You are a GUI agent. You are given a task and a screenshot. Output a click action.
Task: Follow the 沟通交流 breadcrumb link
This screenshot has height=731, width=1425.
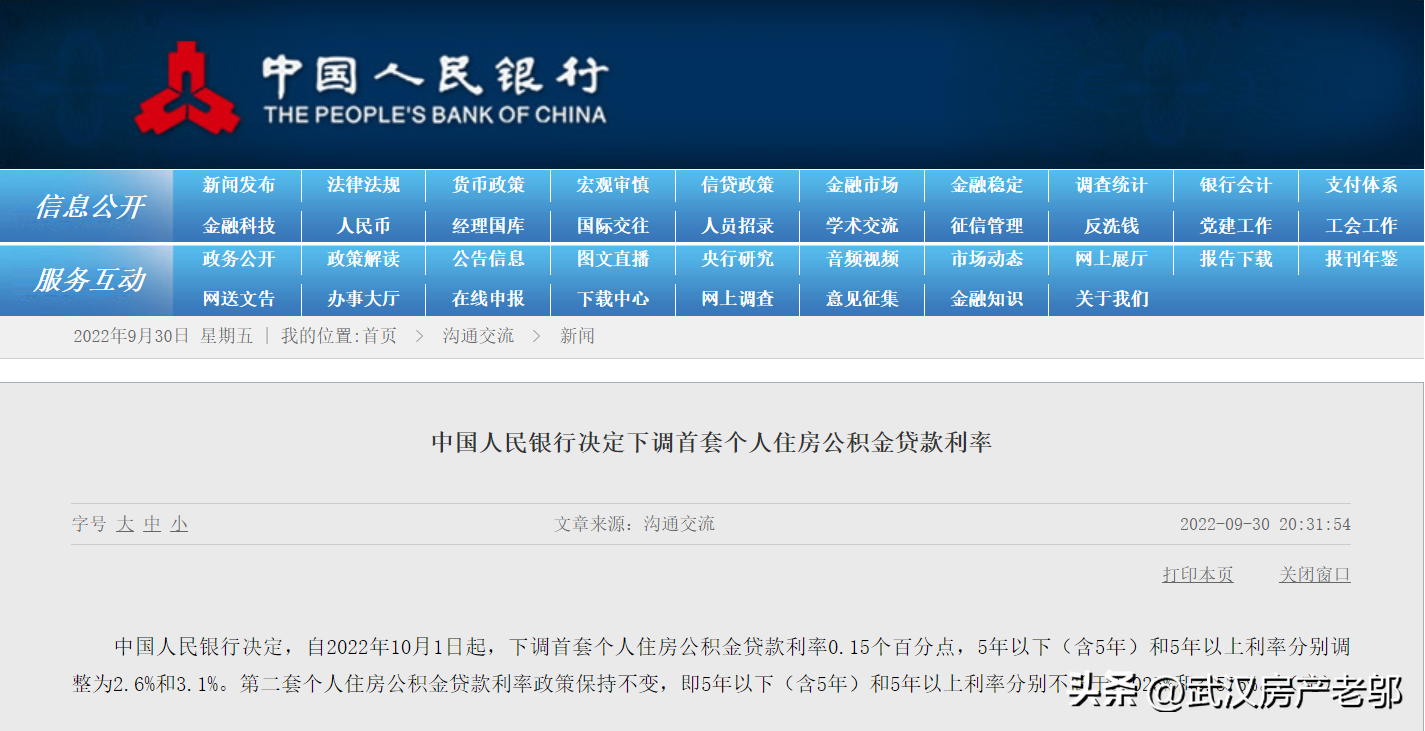point(478,336)
